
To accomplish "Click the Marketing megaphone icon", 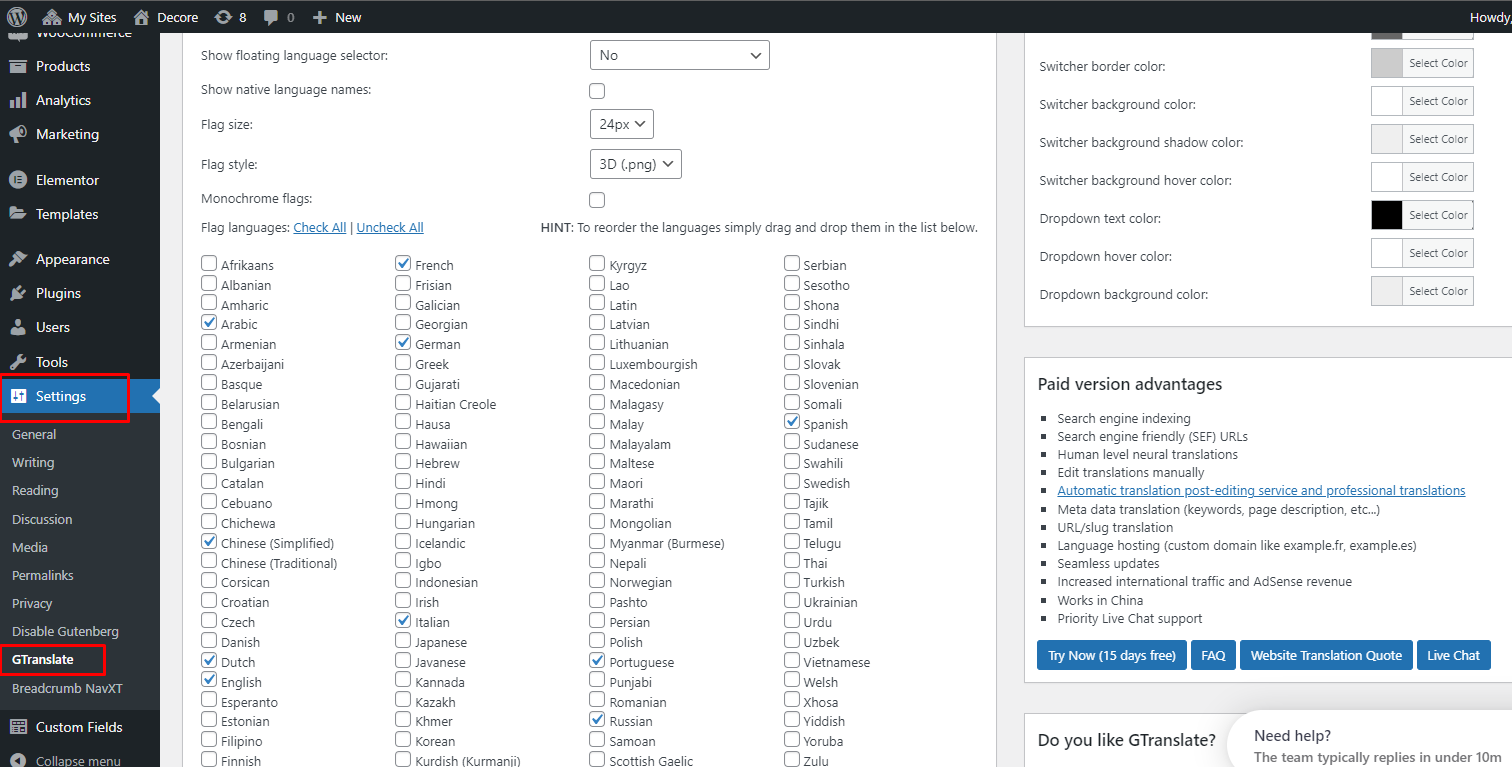I will [x=18, y=134].
